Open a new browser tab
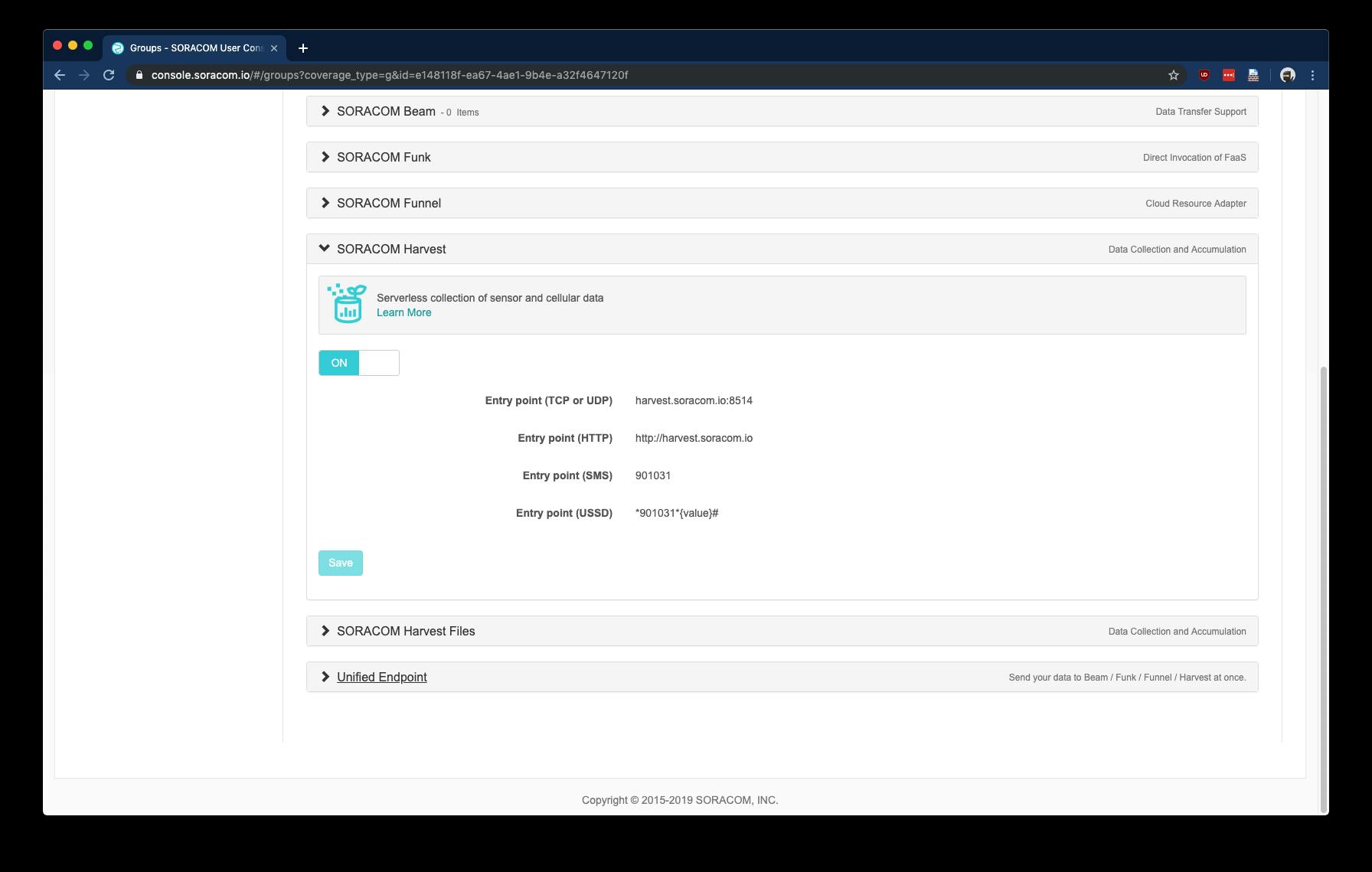1372x872 pixels. [303, 48]
